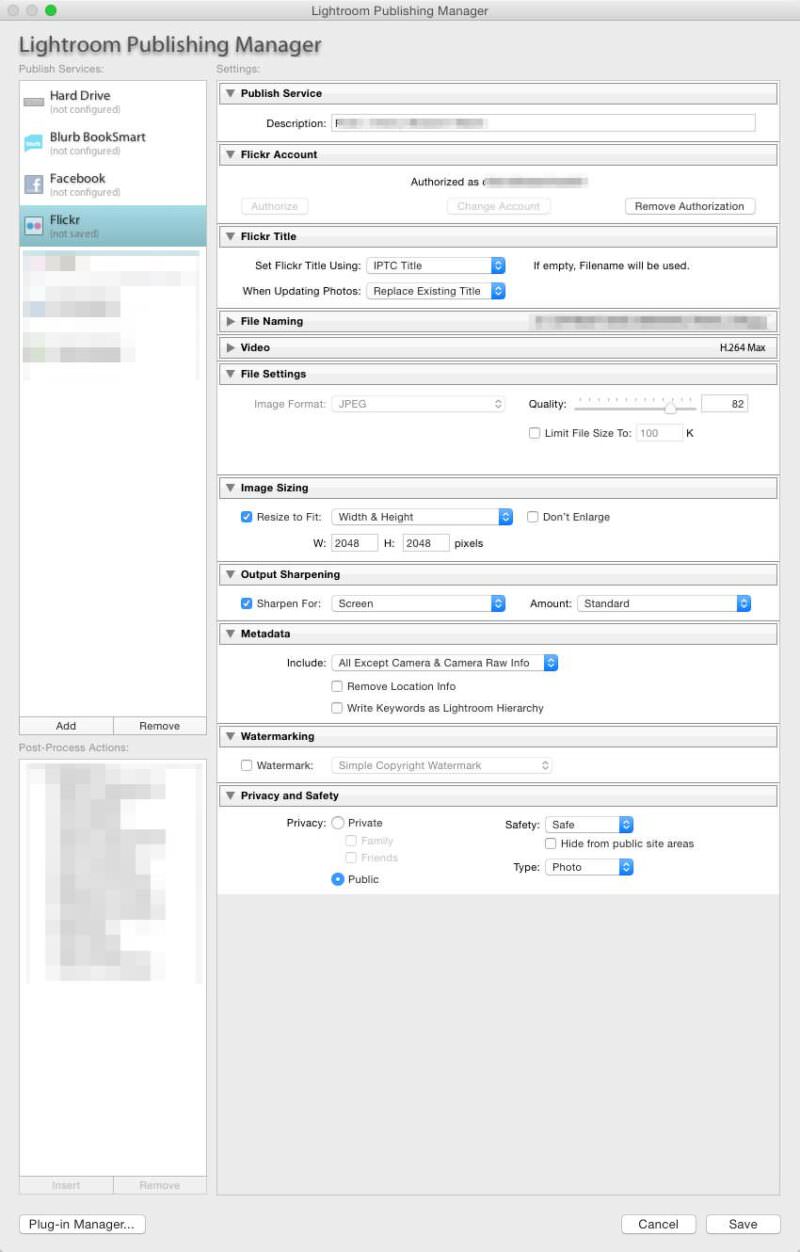Collapse the Watermarking section

pos(230,737)
